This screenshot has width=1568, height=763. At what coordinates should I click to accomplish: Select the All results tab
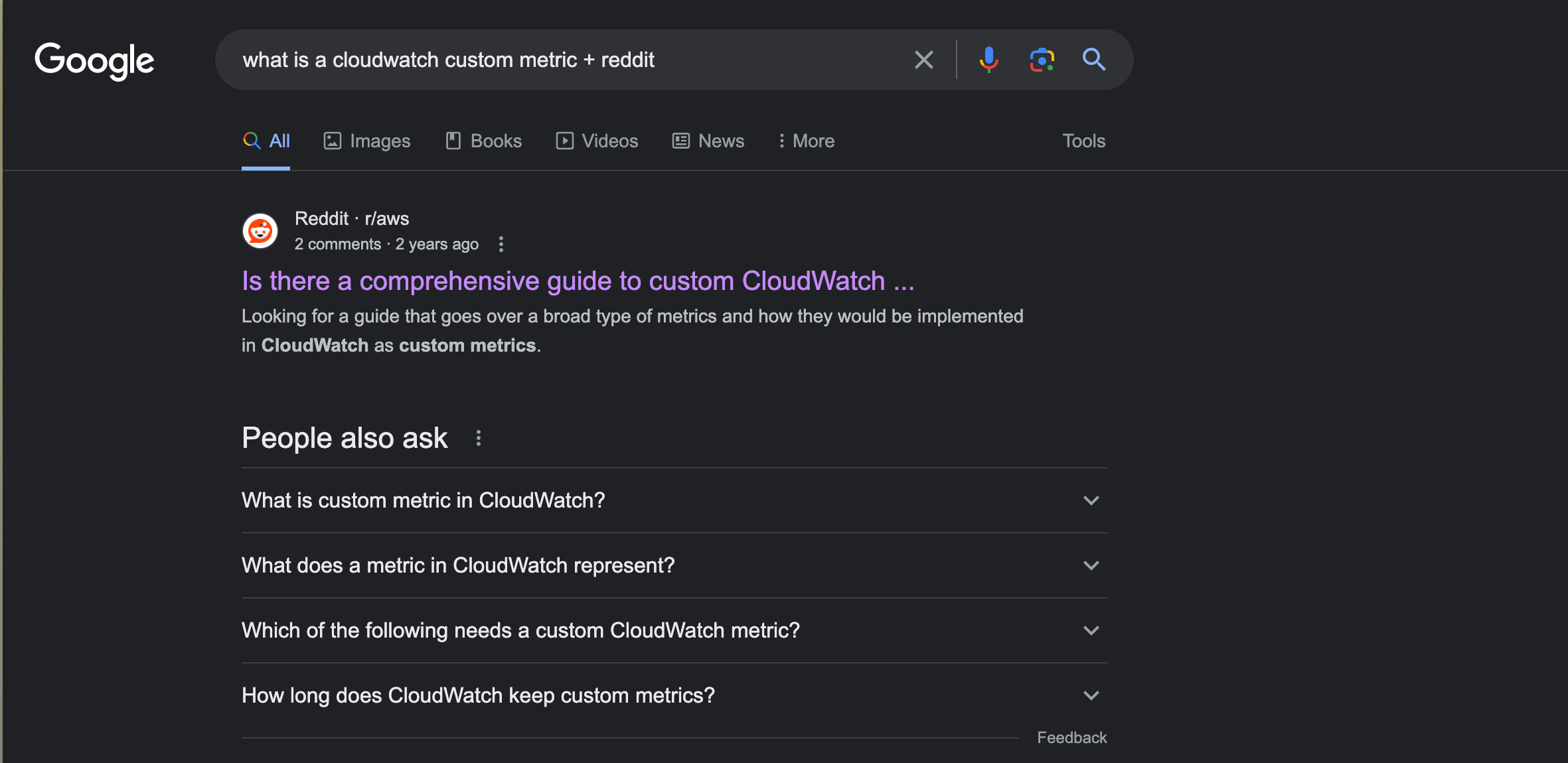266,141
